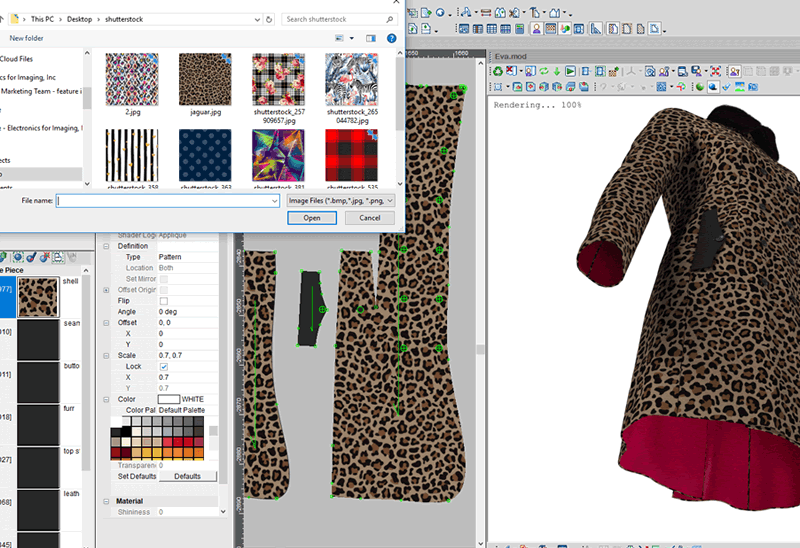800x548 pixels.
Task: Select the jaguar.jpg thumbnail
Action: coord(205,80)
